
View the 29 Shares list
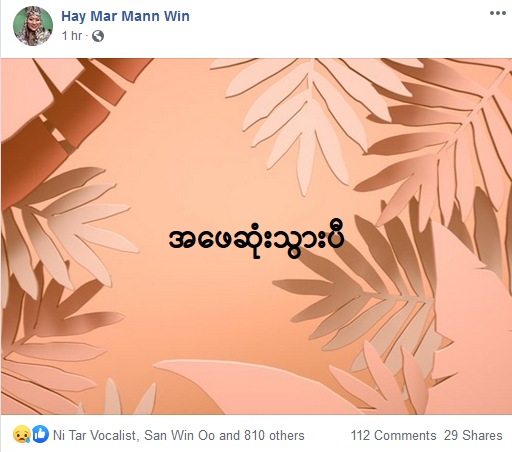[473, 435]
